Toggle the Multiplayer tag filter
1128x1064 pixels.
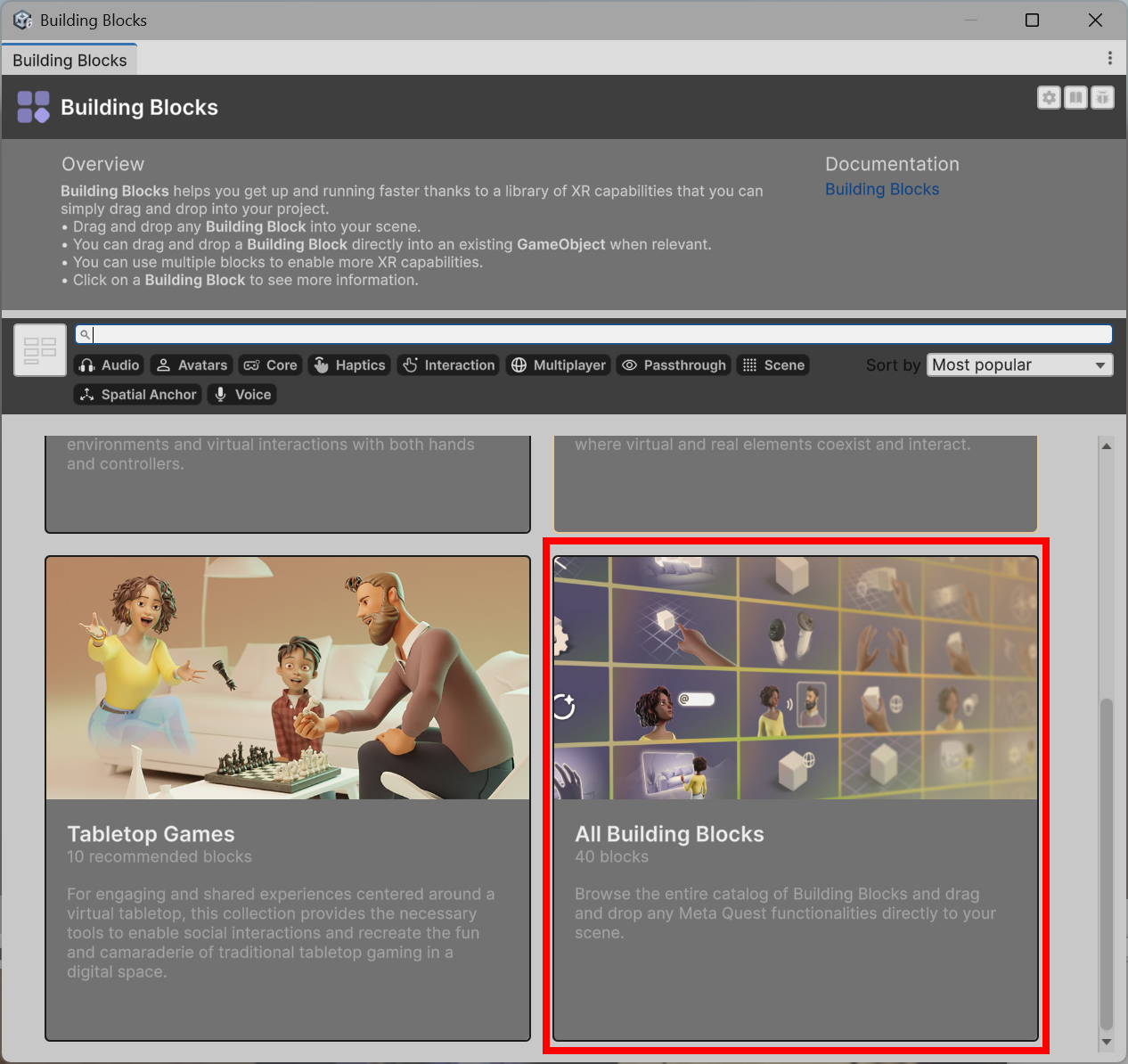(x=559, y=365)
